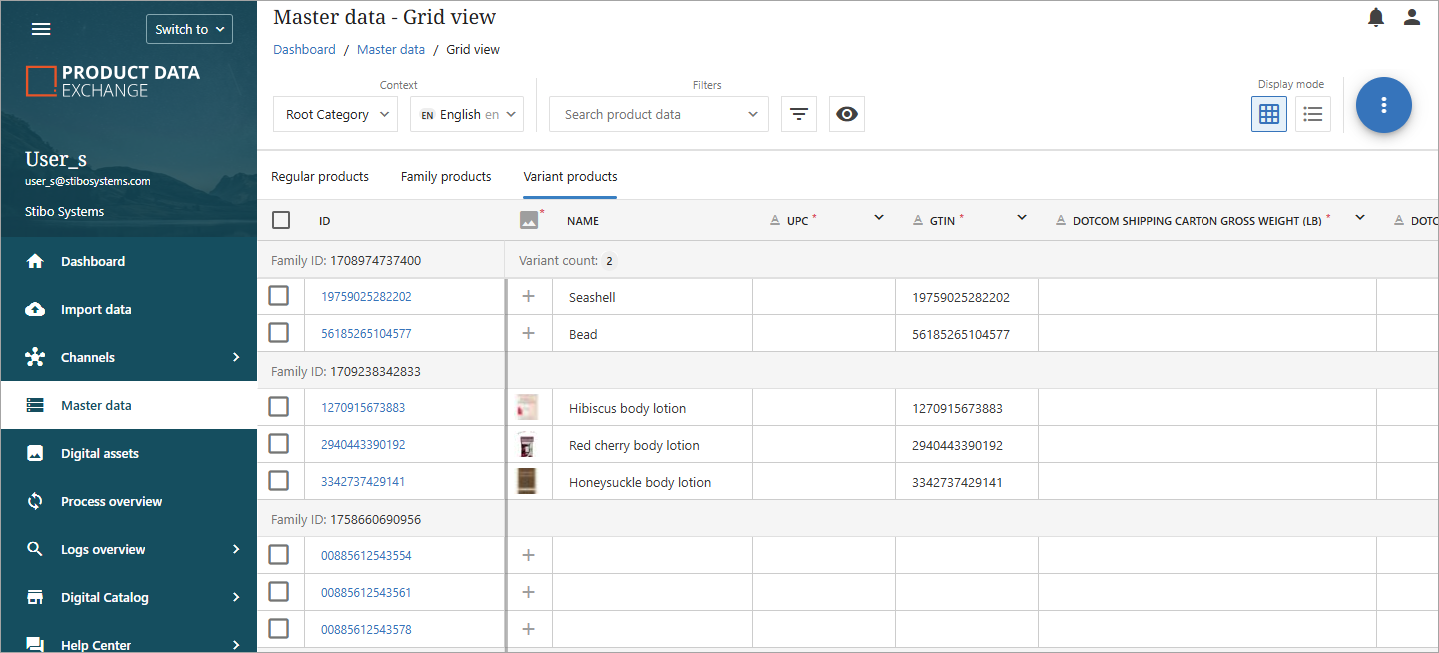The image size is (1439, 653).
Task: Click the Hibiscus body lotion thumbnail
Action: [527, 407]
